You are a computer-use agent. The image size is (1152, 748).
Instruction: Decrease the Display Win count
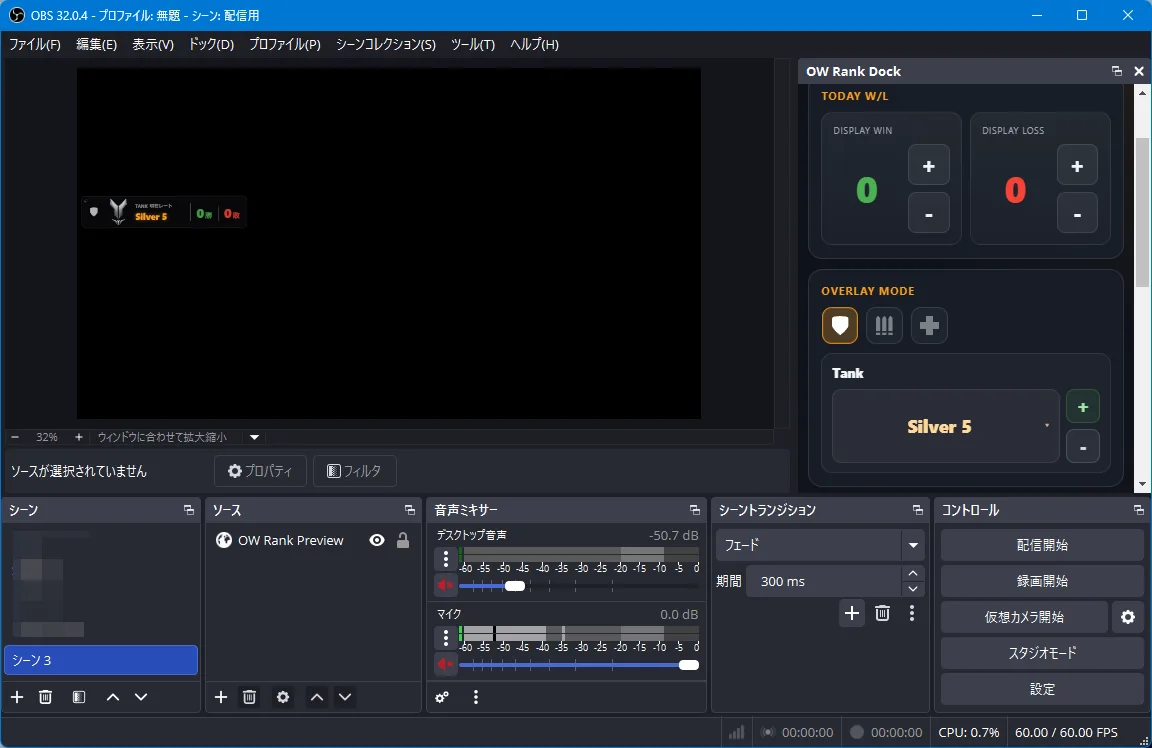pos(929,214)
